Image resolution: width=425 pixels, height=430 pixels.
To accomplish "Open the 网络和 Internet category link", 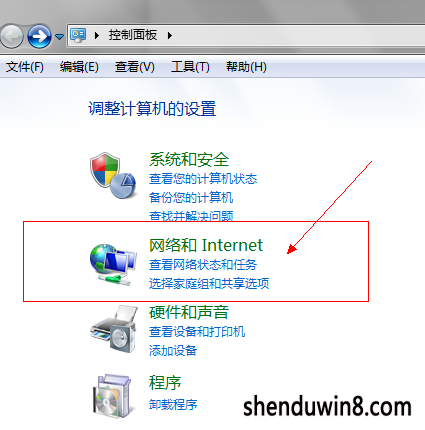I will tap(206, 245).
